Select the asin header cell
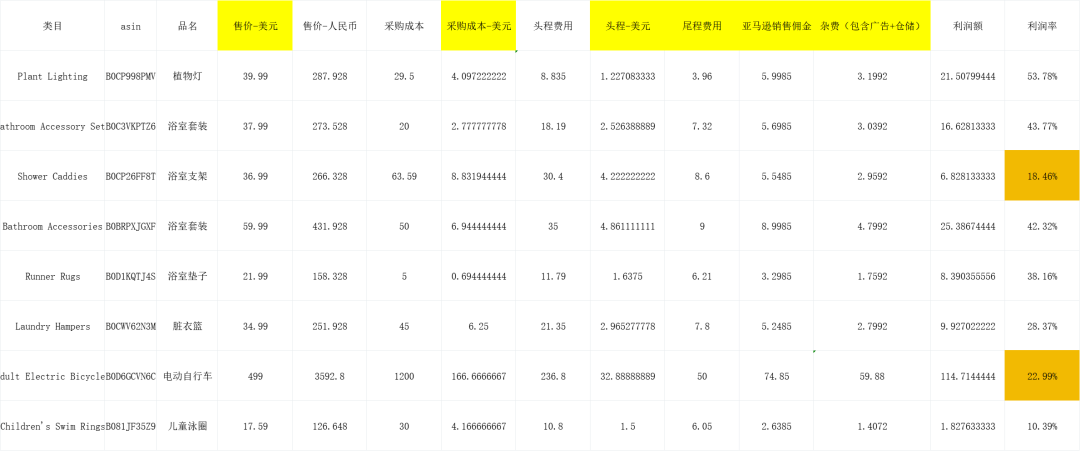 (131, 25)
